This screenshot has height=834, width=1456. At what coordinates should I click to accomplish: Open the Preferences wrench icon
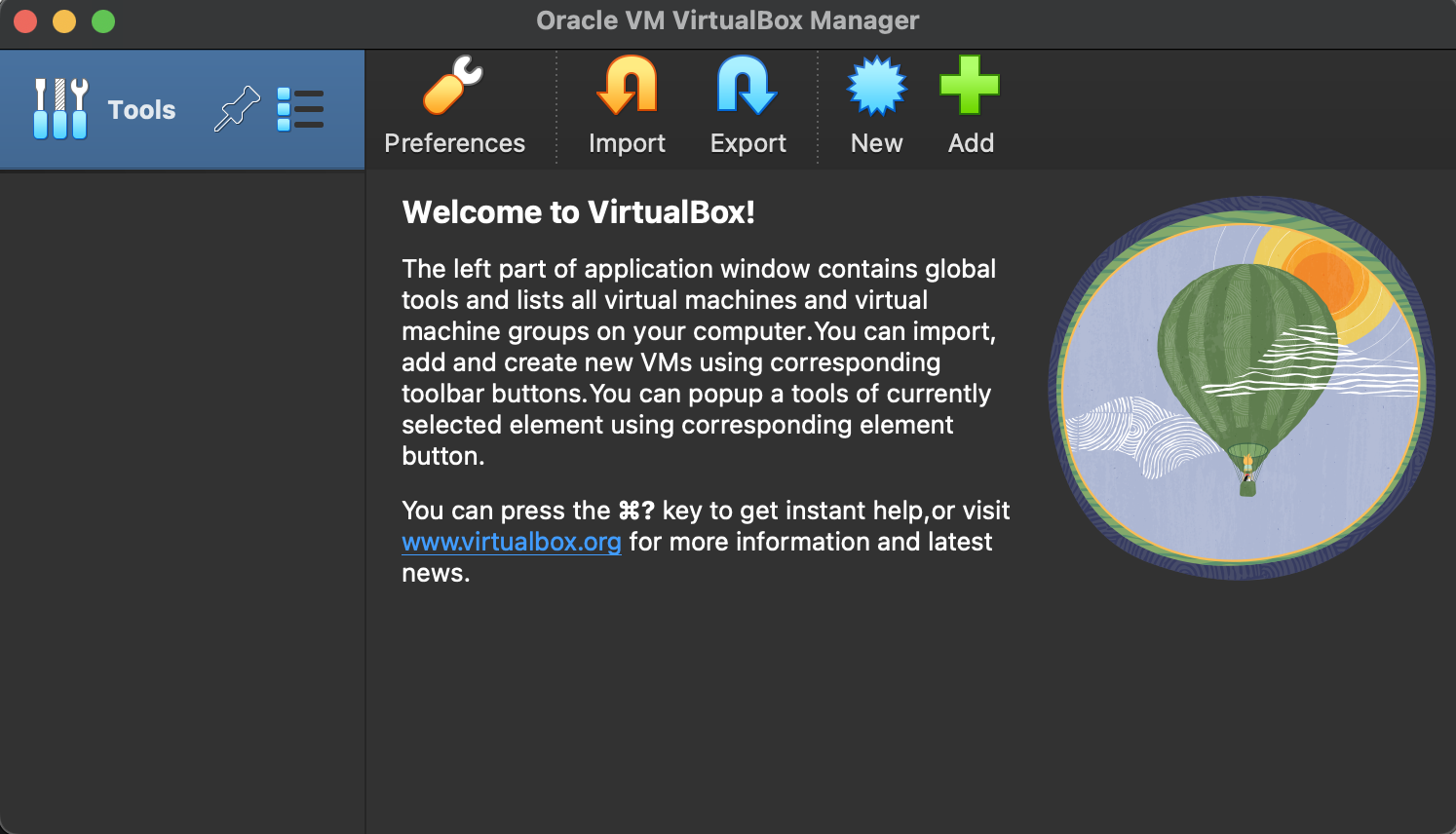[x=453, y=86]
